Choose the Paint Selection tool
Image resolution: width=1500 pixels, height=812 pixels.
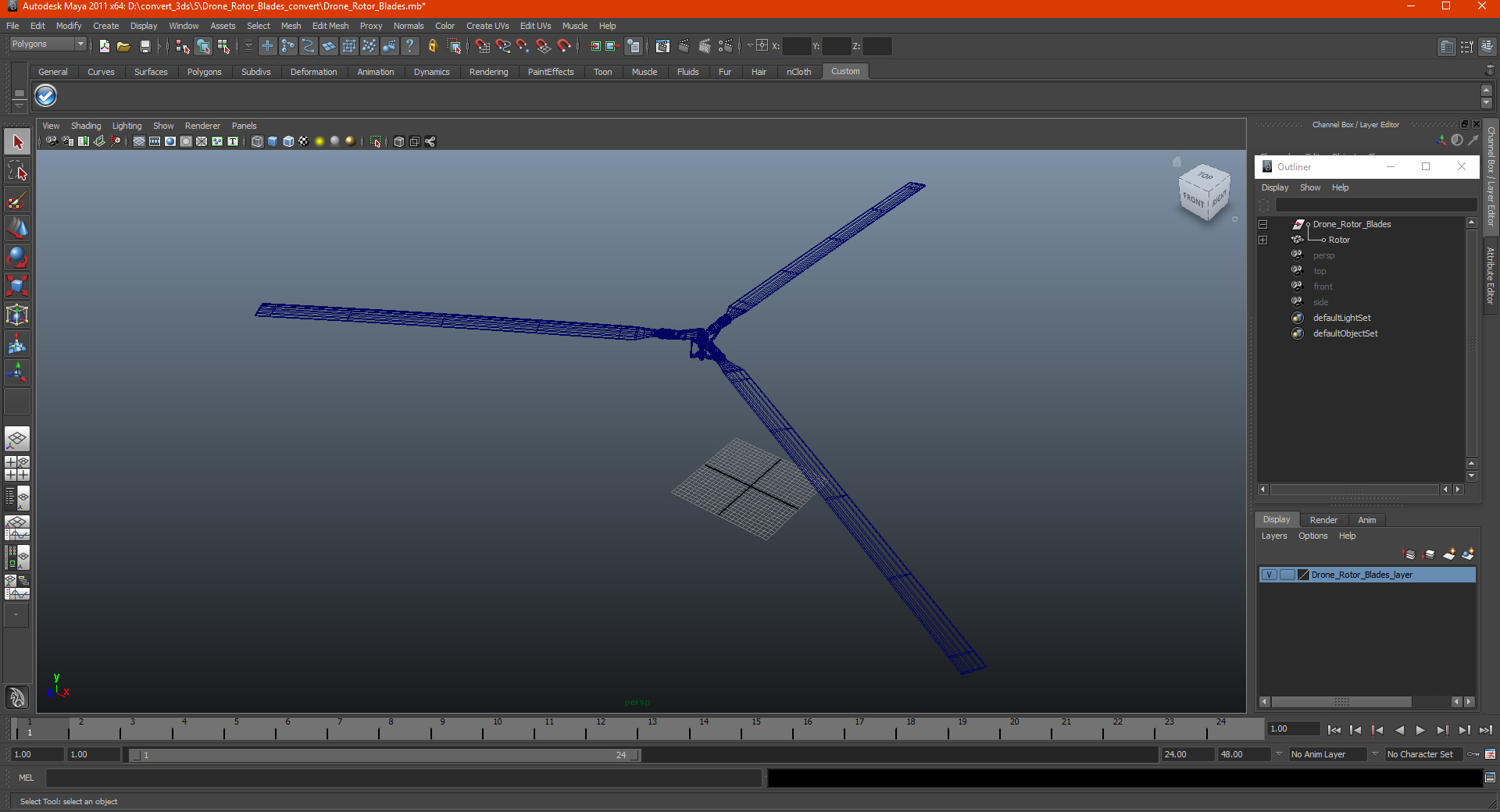click(17, 200)
